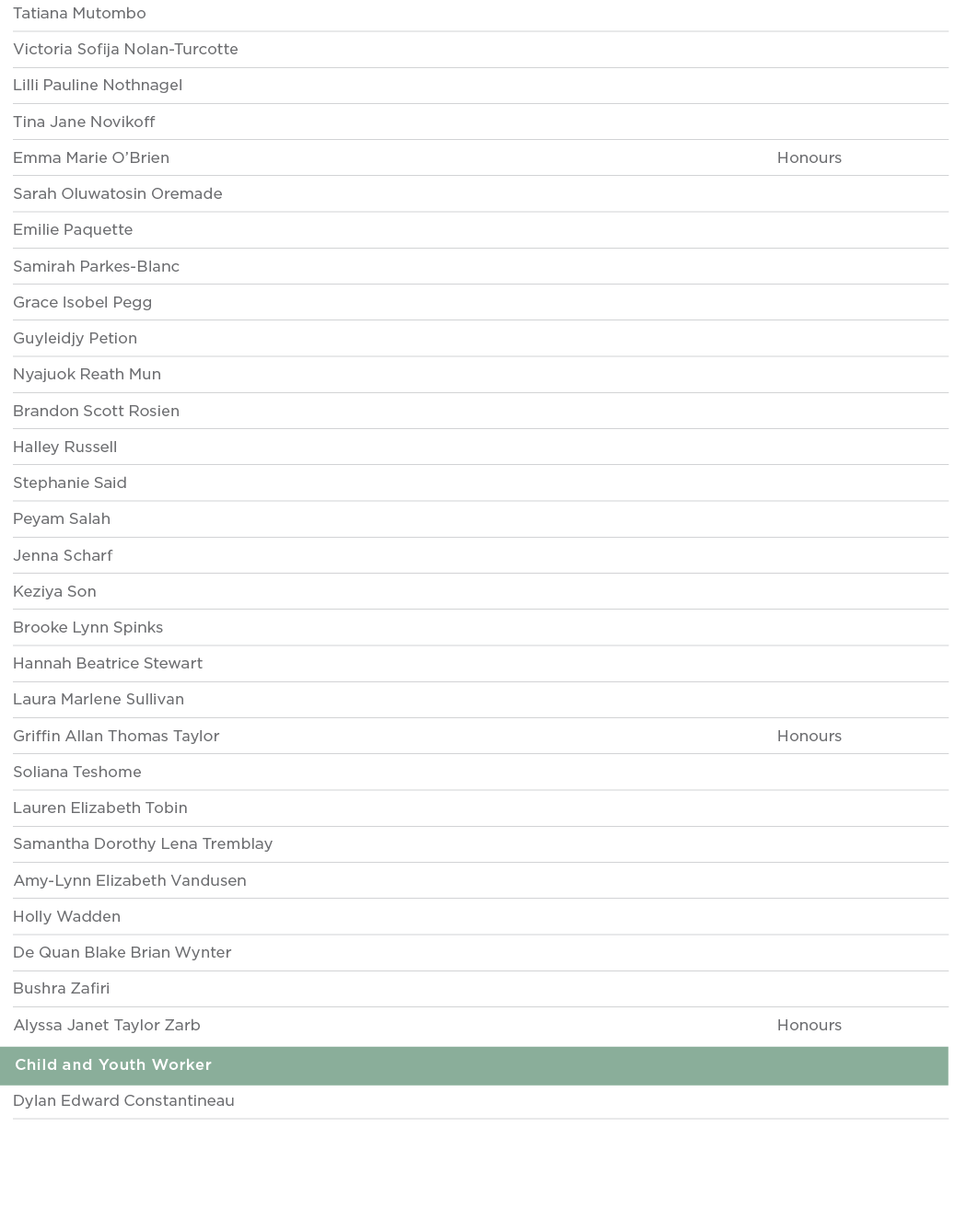
Task: Click on De Quan Blake Brian Wynter
Action: click(x=122, y=953)
